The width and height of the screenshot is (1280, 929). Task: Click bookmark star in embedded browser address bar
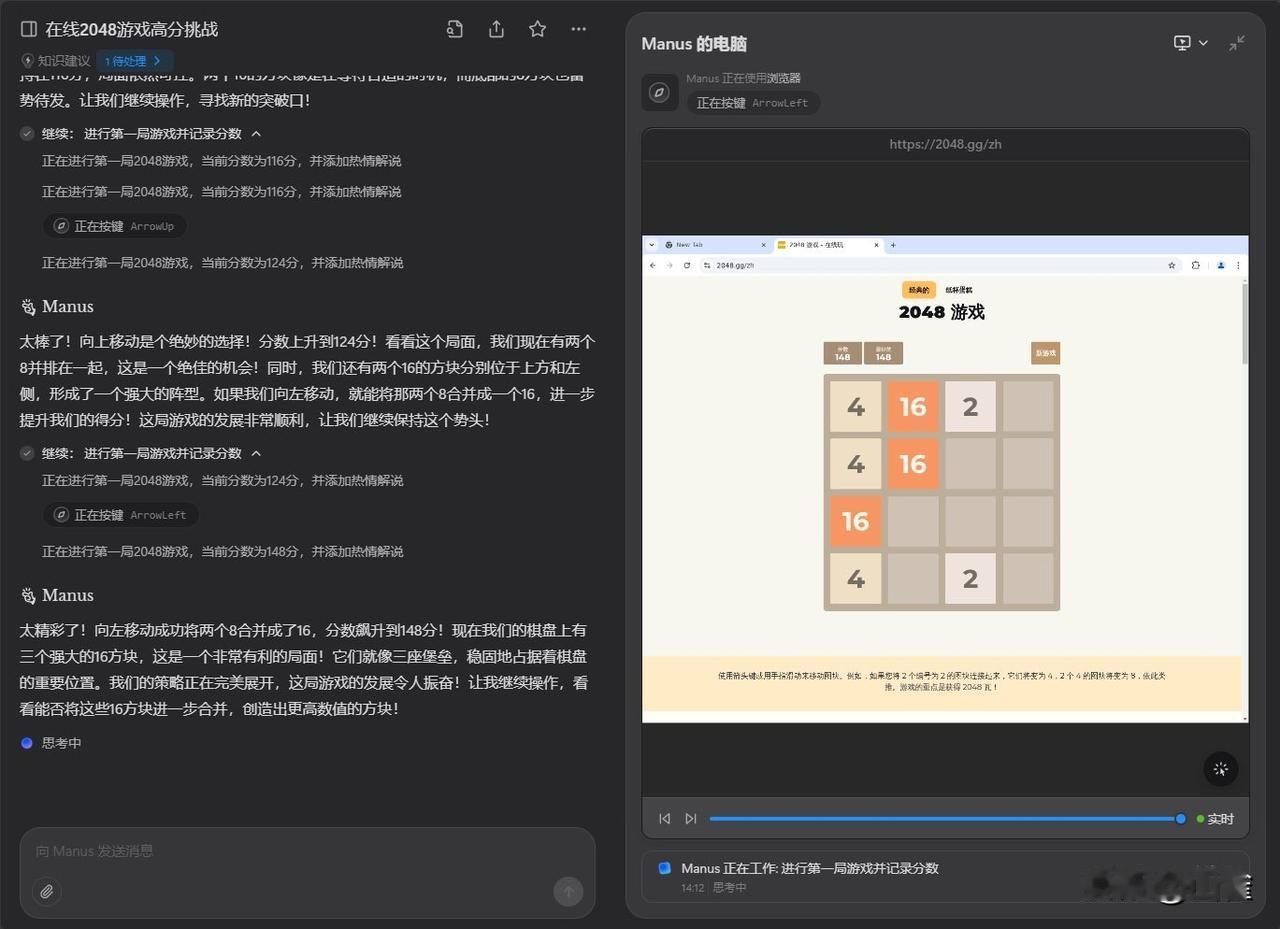[1172, 265]
